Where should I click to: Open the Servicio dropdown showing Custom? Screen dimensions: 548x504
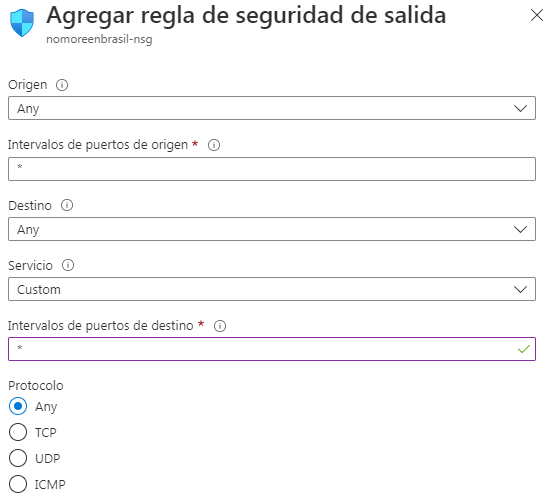coord(272,289)
